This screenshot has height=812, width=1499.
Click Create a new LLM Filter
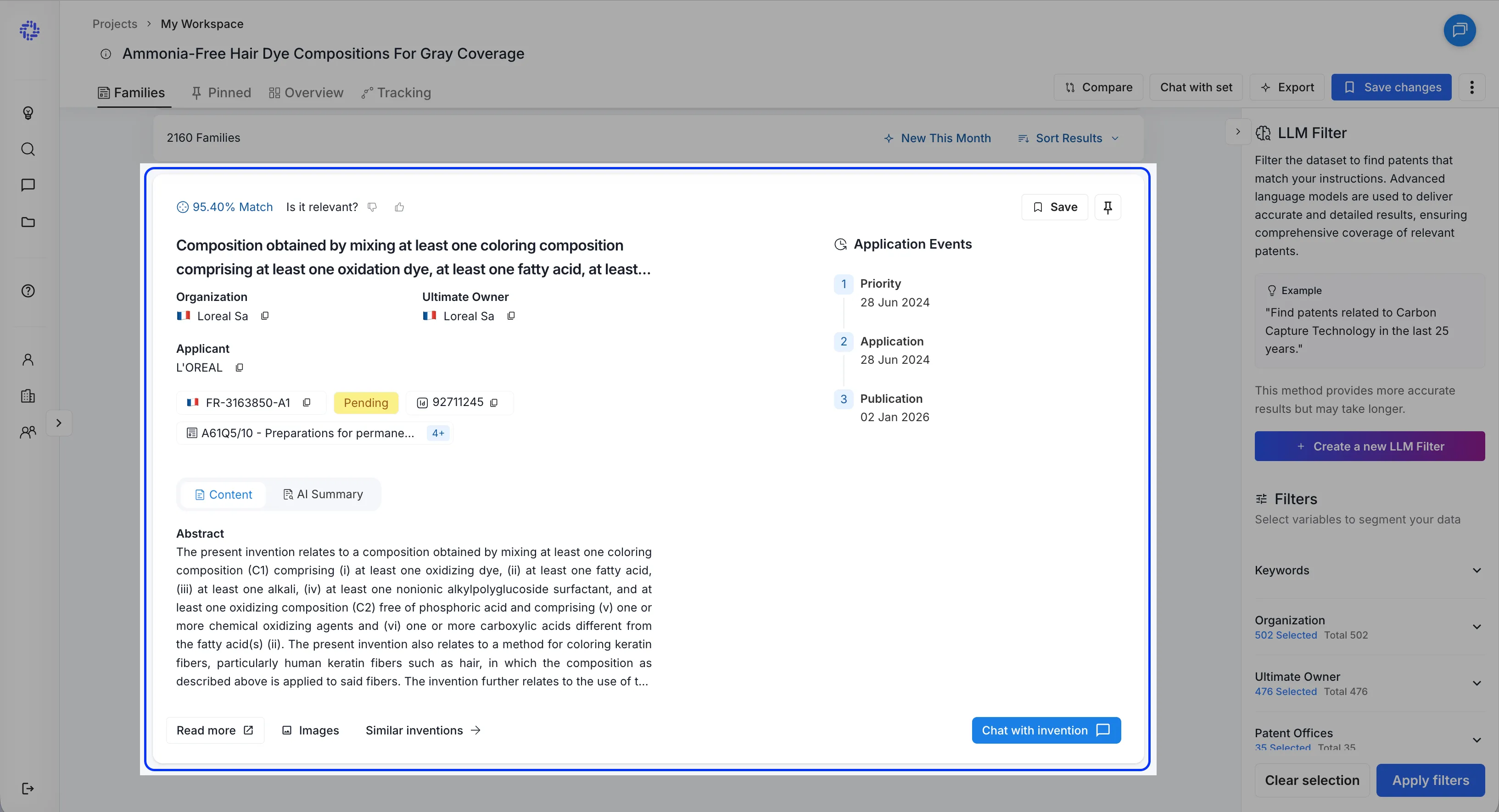pos(1370,446)
